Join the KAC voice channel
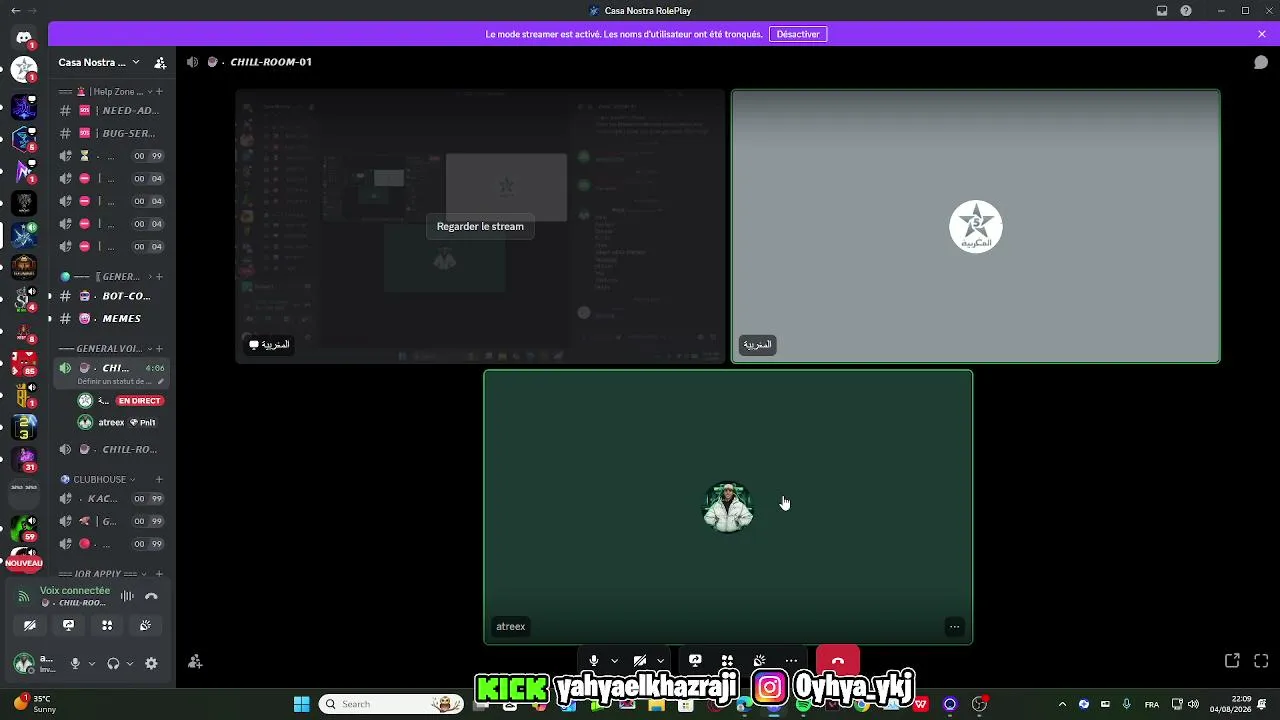Screen dimensions: 1280x720 [x=110, y=499]
